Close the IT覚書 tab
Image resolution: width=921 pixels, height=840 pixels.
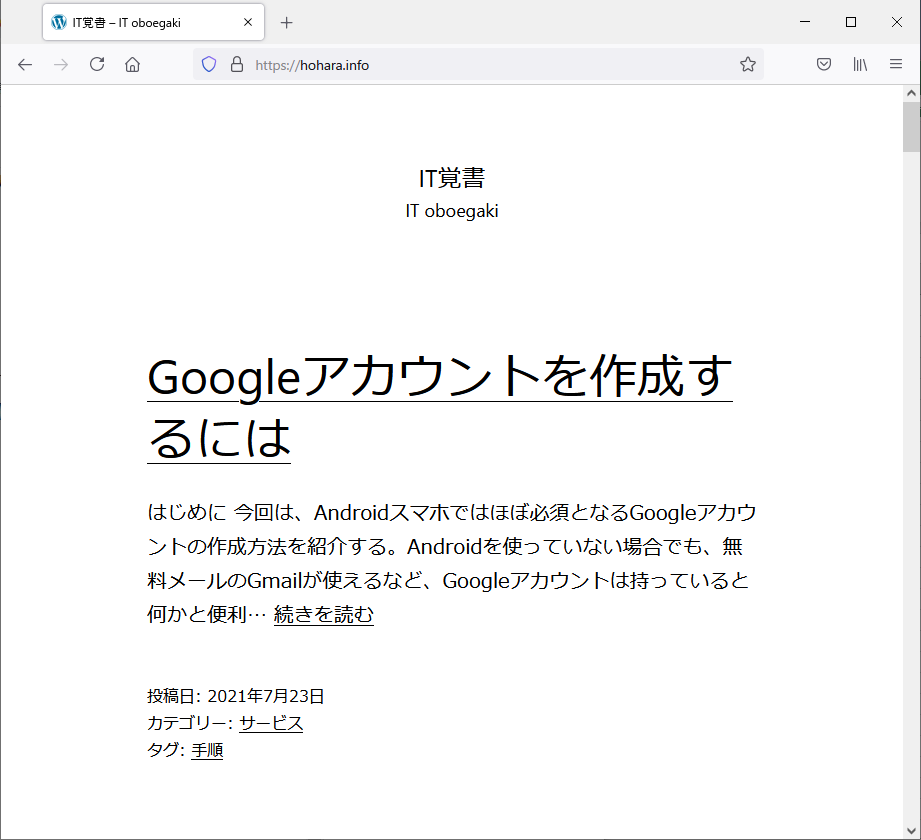248,22
